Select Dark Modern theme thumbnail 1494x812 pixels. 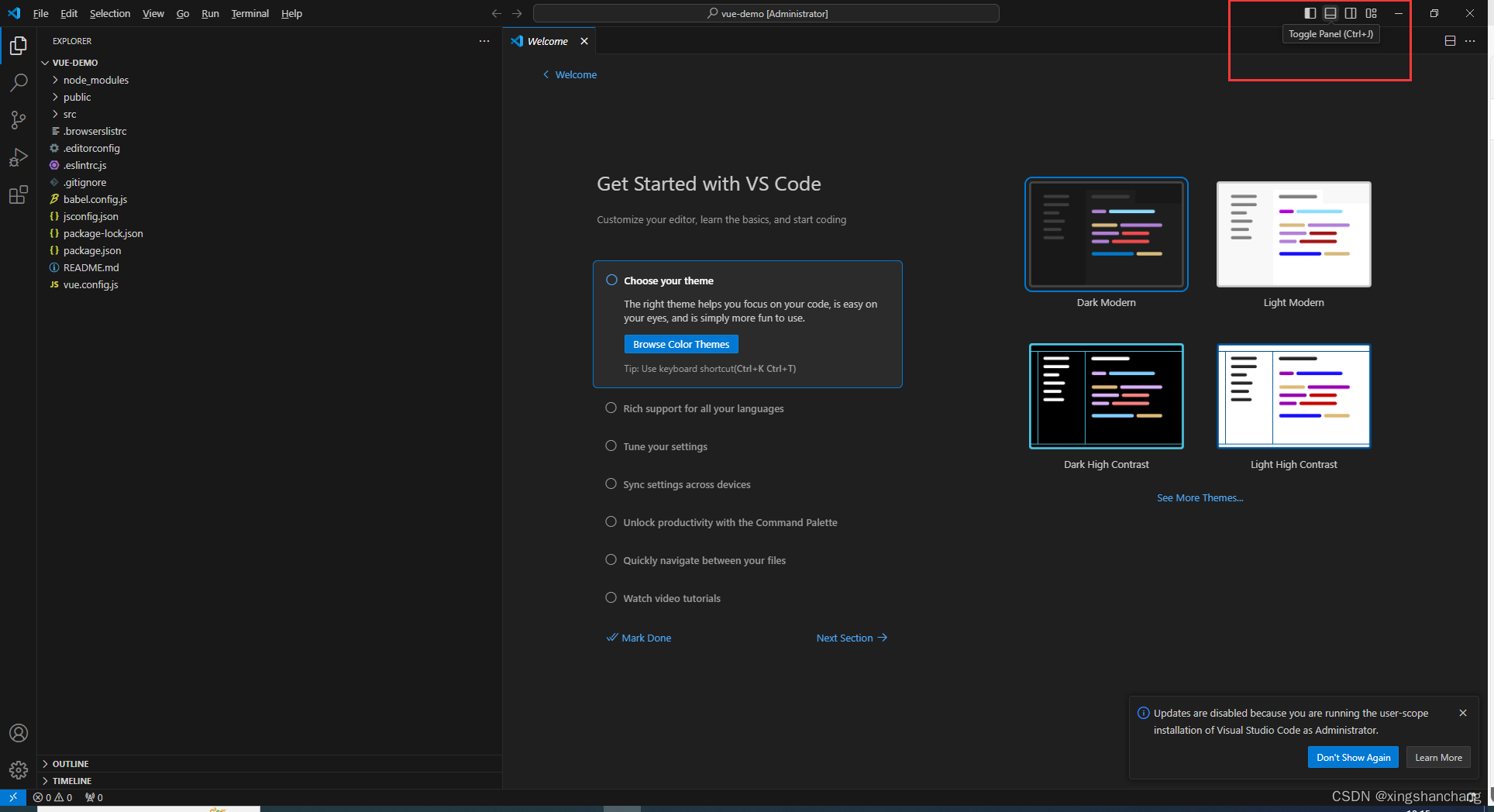pyautogui.click(x=1107, y=235)
